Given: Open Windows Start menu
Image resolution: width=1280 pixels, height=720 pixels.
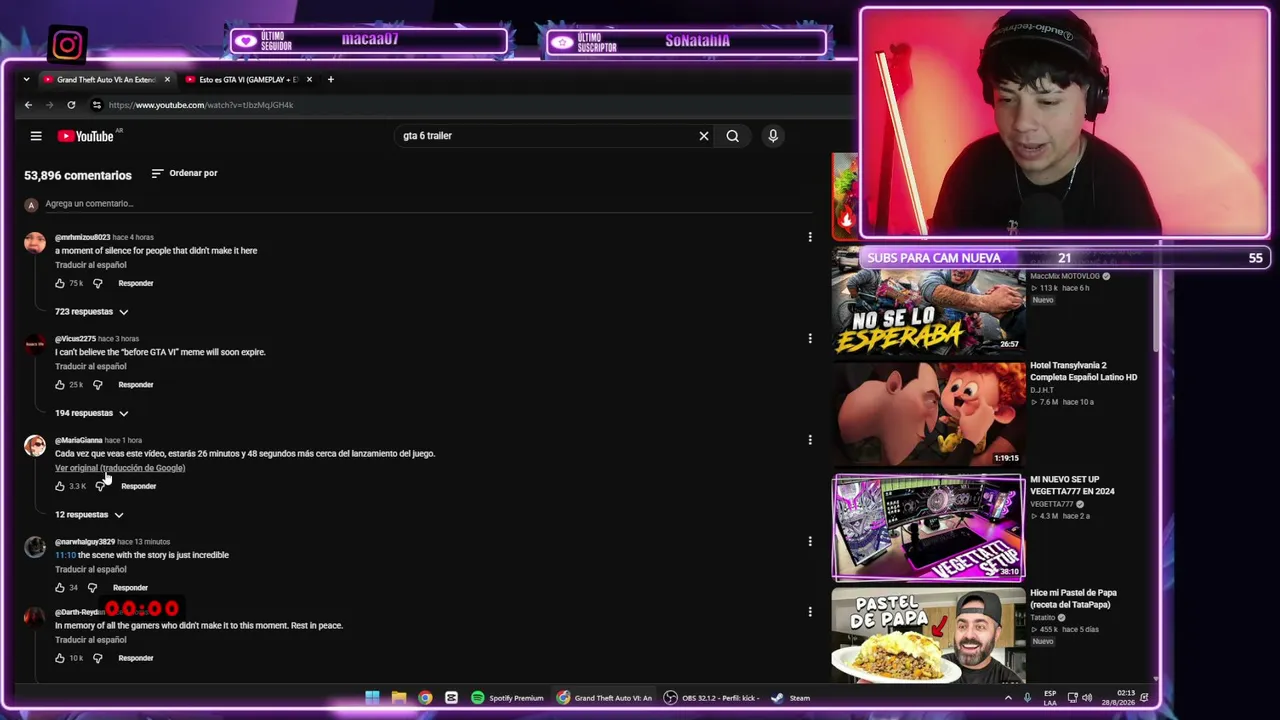Looking at the screenshot, I should click(x=372, y=698).
